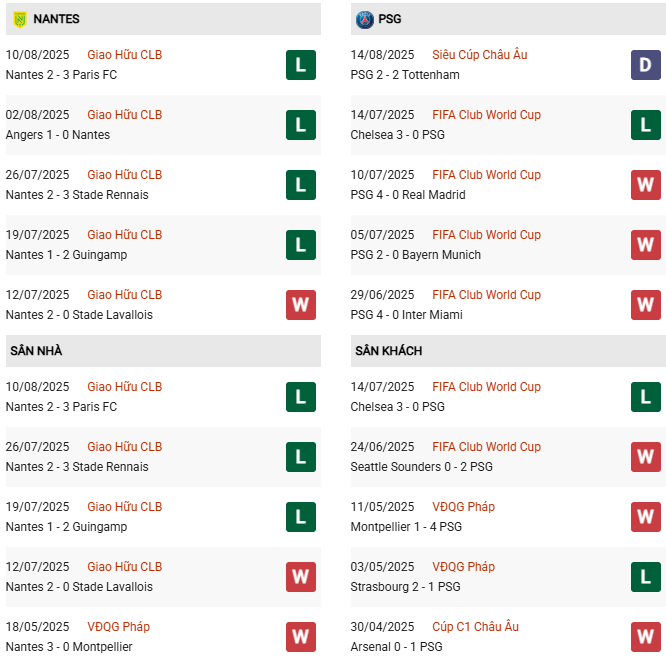Click the L badge for Angers 1-0 Nantes

tap(301, 125)
